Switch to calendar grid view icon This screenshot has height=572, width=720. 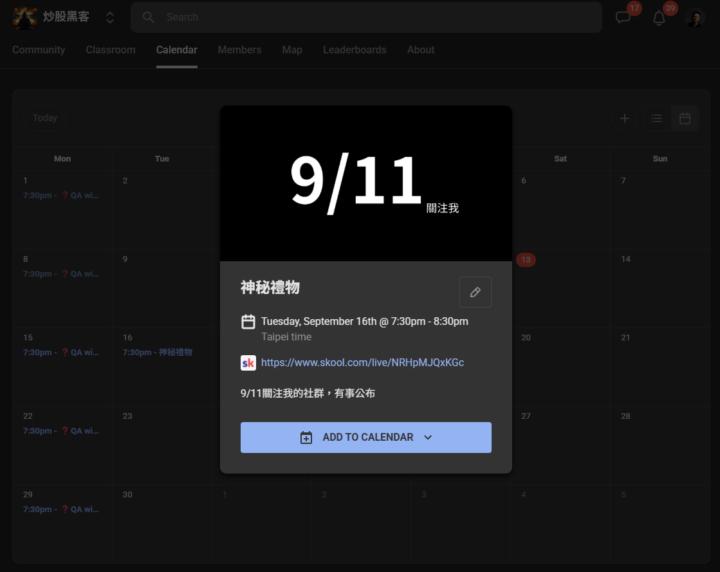(685, 118)
